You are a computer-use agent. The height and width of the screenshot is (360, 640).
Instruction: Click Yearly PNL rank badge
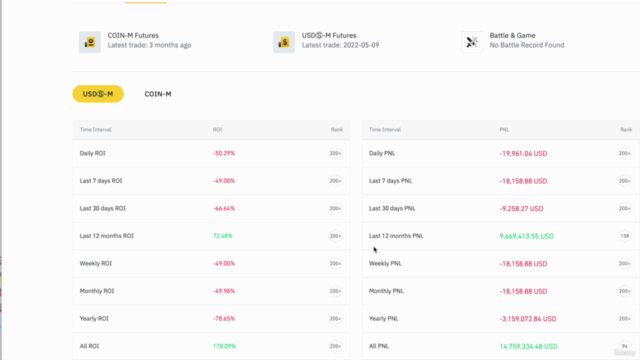tap(624, 319)
